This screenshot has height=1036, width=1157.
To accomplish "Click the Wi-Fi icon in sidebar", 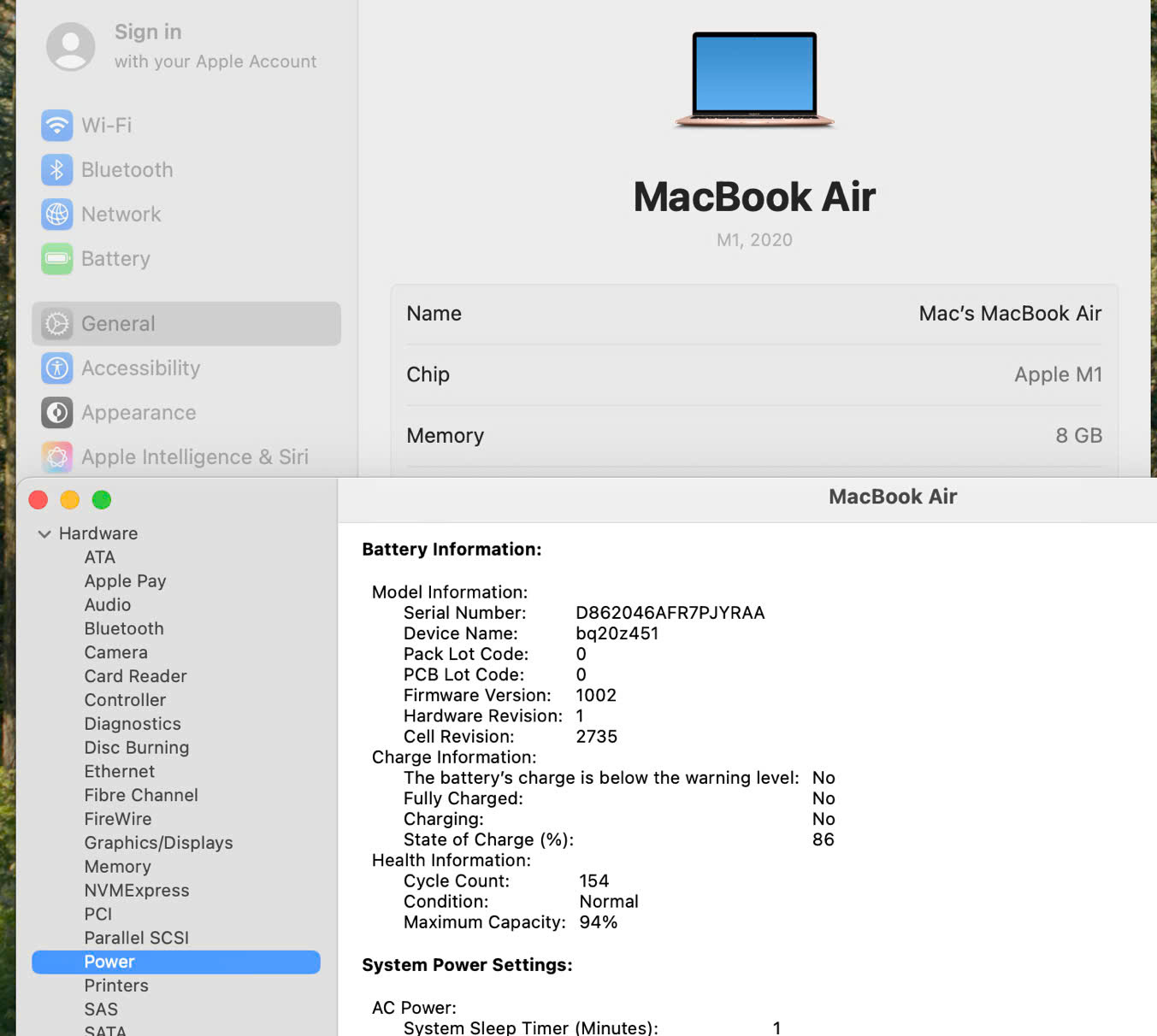I will 56,126.
